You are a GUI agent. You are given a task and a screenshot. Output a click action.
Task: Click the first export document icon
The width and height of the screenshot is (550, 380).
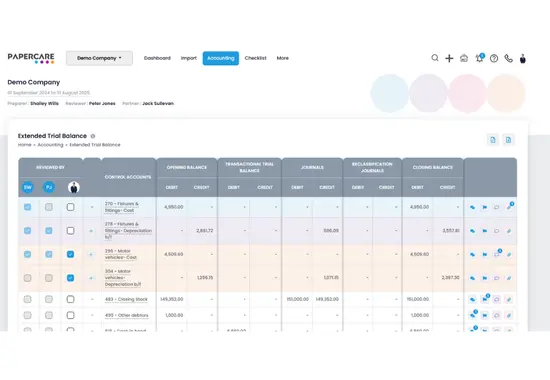coord(493,140)
